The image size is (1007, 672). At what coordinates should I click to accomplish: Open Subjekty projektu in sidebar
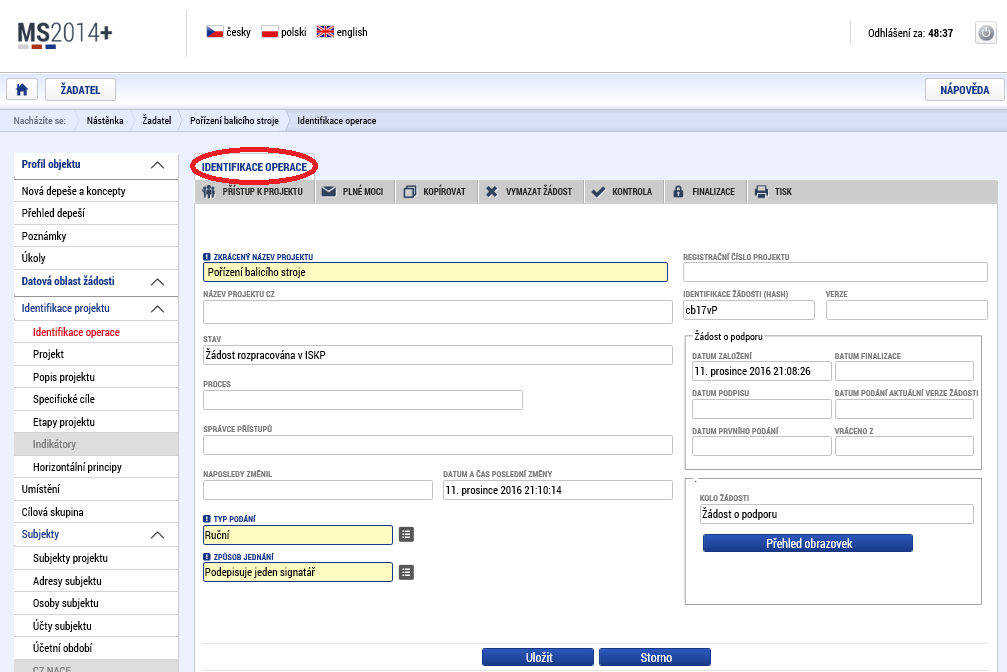(x=96, y=558)
